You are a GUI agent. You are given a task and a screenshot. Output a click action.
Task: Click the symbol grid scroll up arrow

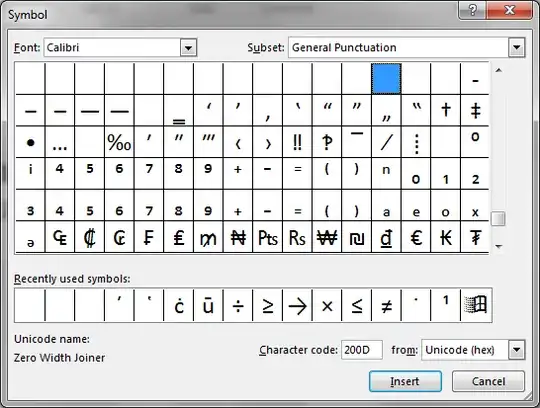498,70
